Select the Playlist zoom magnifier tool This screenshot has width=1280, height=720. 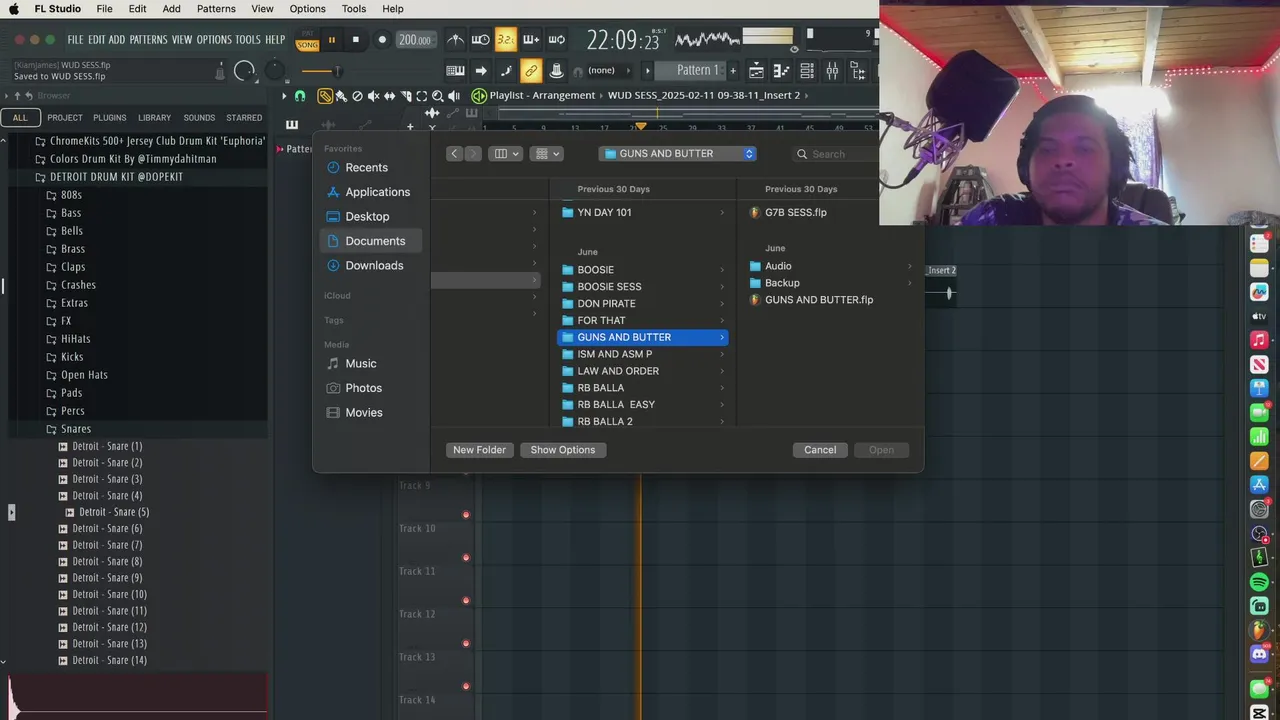(437, 96)
